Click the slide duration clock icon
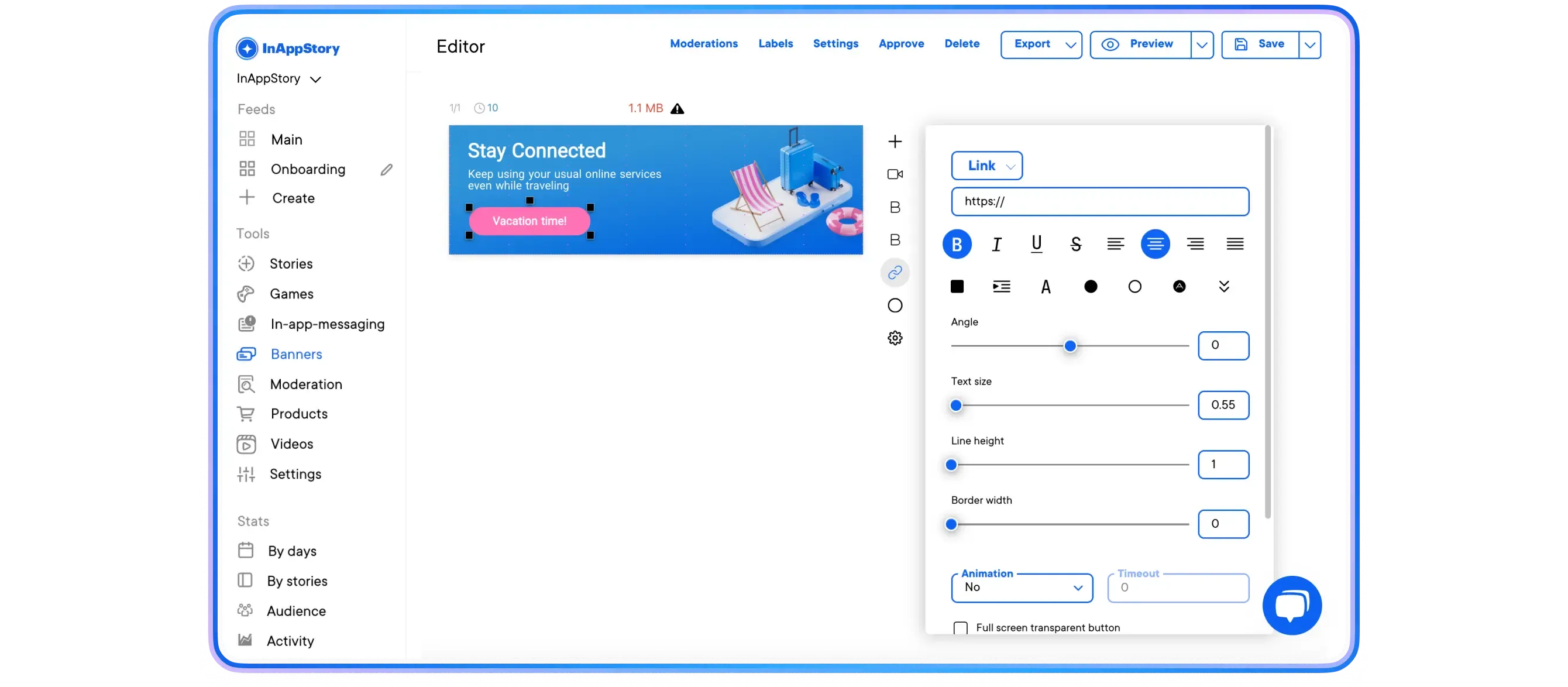The width and height of the screenshot is (1568, 687). (x=479, y=108)
